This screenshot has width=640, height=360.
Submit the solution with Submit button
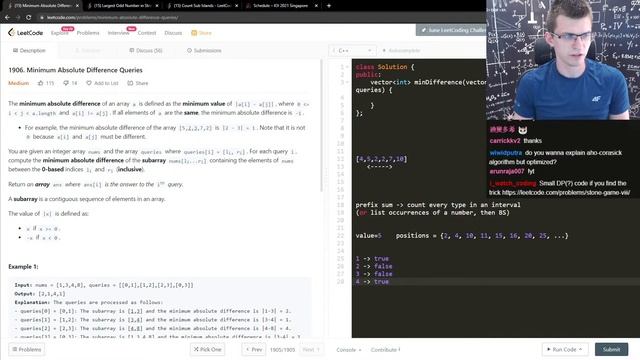(x=611, y=349)
